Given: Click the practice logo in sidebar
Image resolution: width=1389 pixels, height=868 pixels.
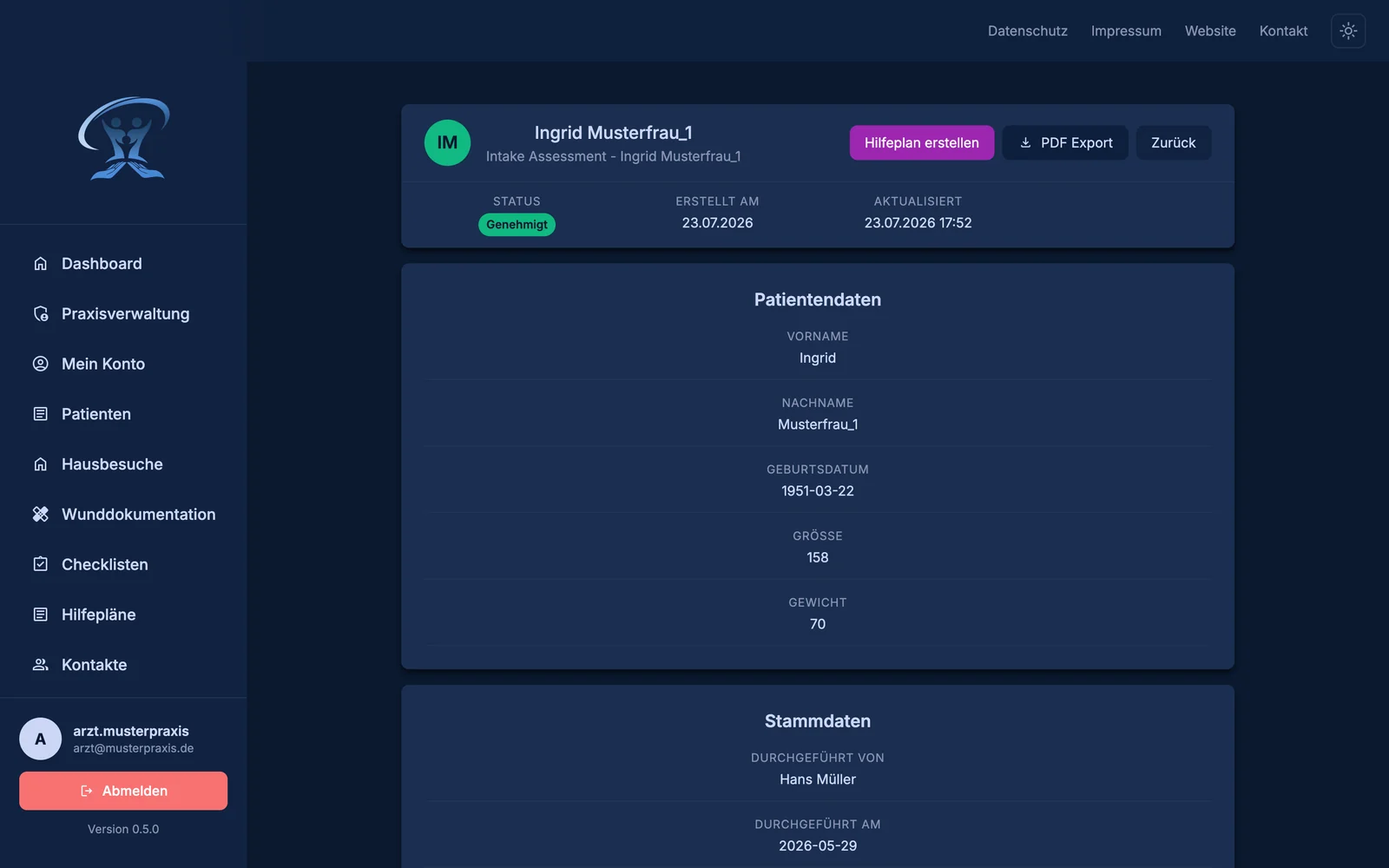Looking at the screenshot, I should point(124,138).
